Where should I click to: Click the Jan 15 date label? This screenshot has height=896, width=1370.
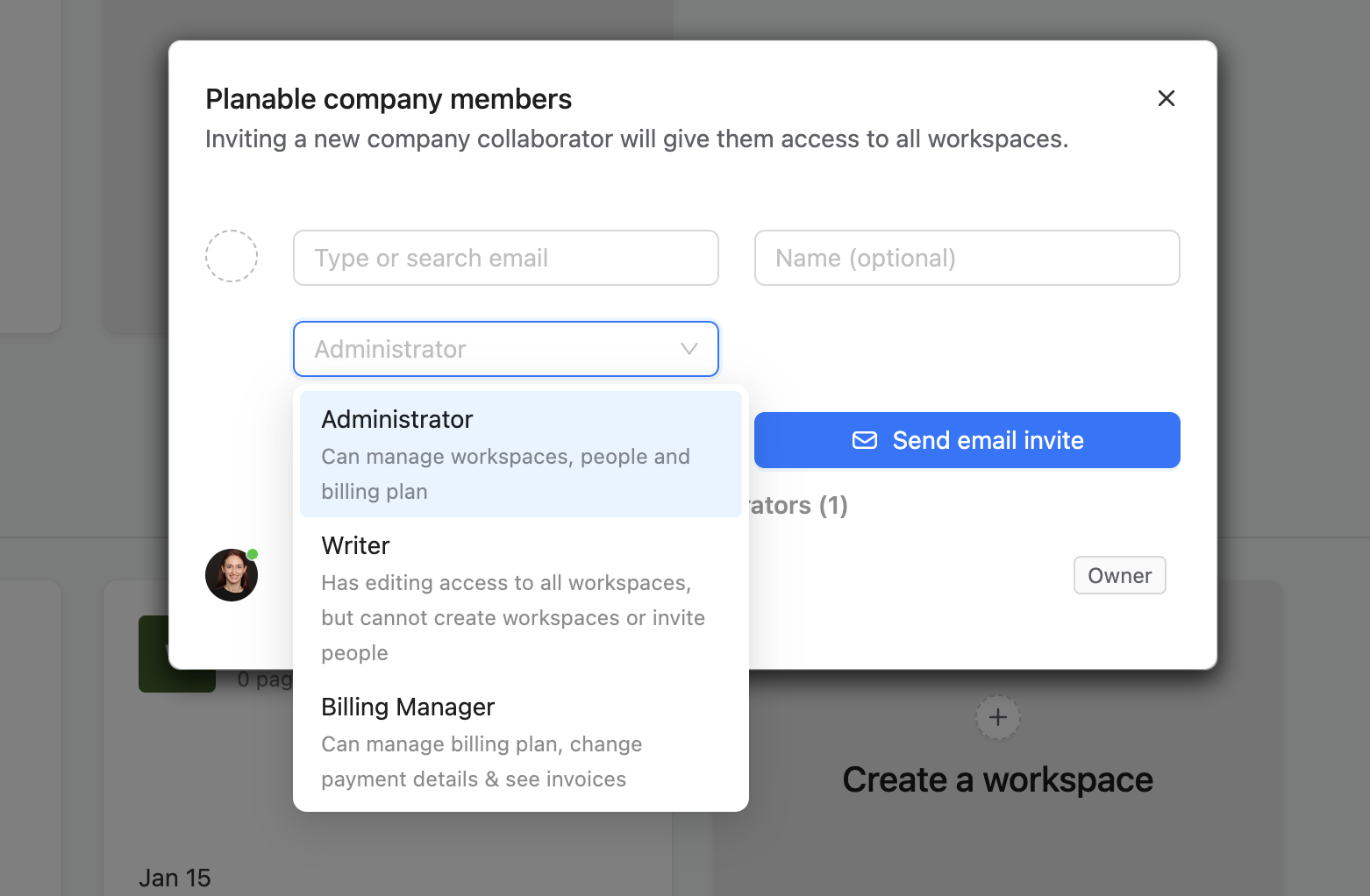pos(175,878)
